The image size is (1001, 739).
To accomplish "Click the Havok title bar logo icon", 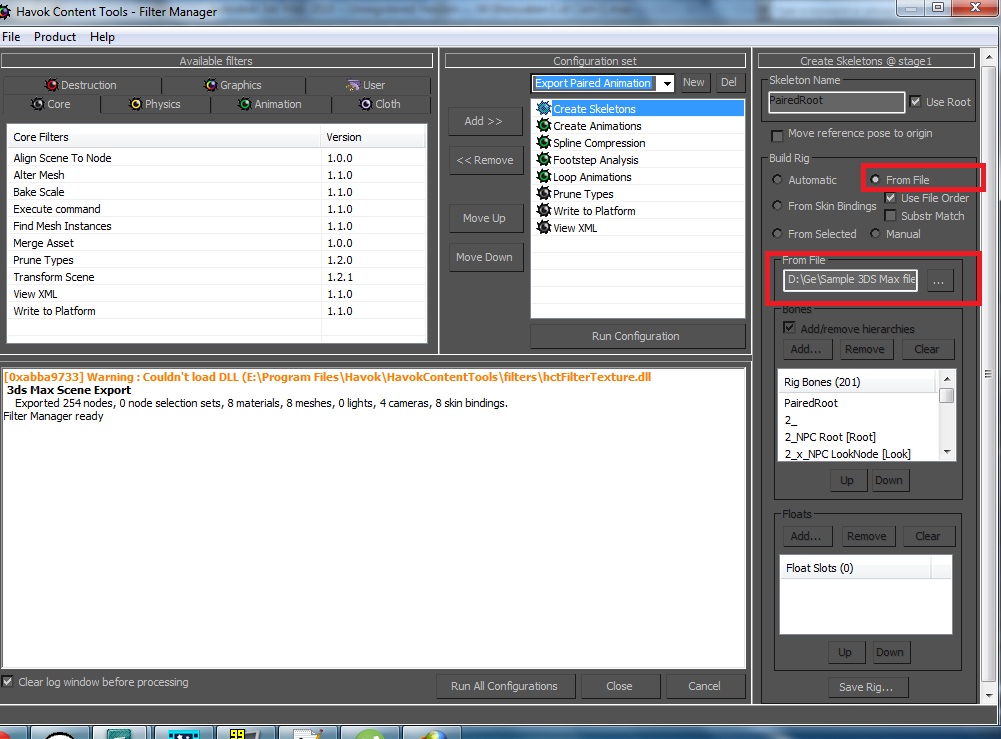I will (5, 11).
